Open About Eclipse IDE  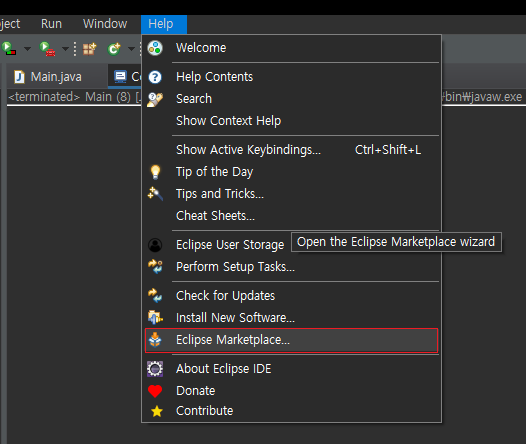click(x=292, y=369)
